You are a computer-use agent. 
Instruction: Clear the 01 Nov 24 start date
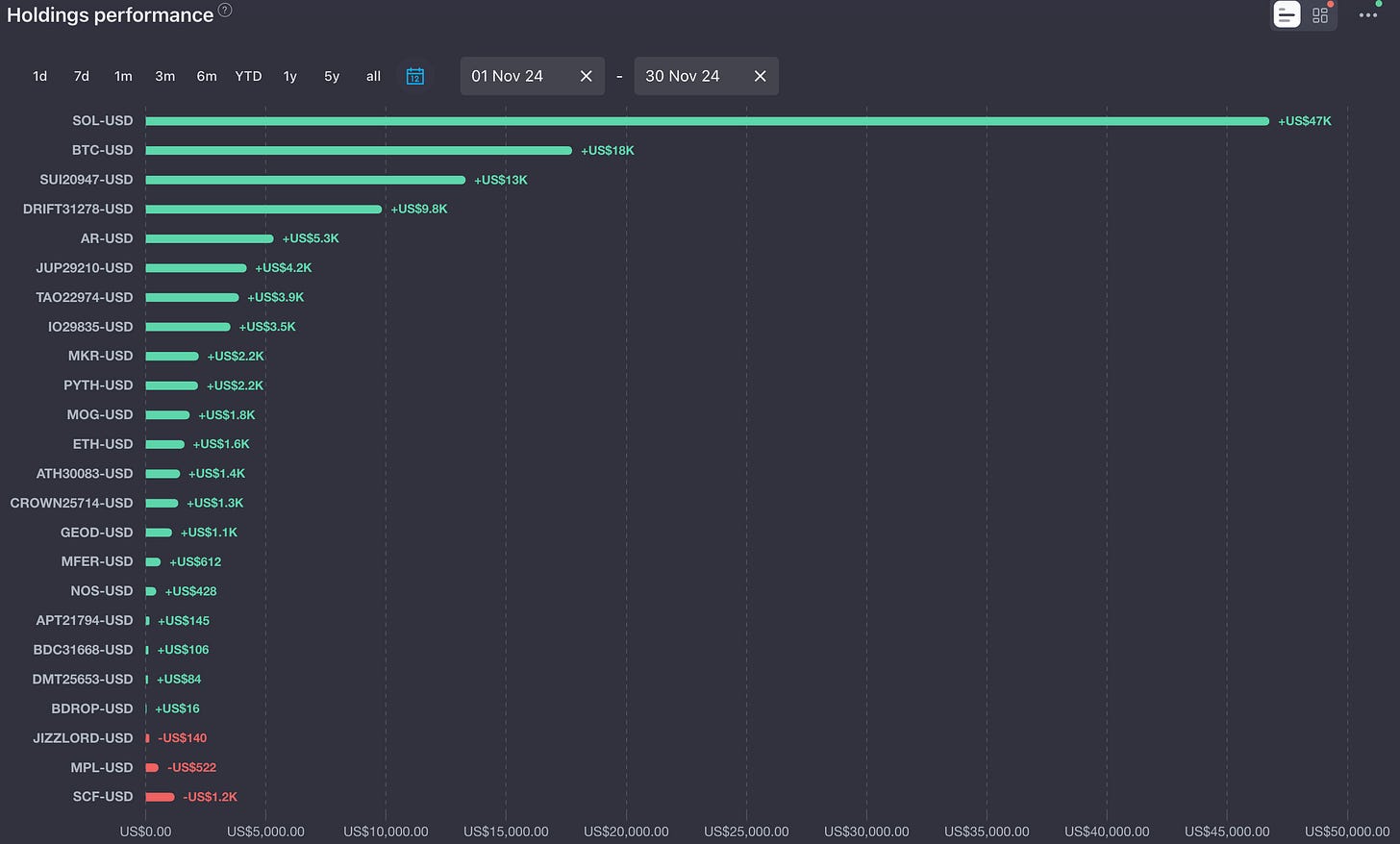[x=586, y=76]
